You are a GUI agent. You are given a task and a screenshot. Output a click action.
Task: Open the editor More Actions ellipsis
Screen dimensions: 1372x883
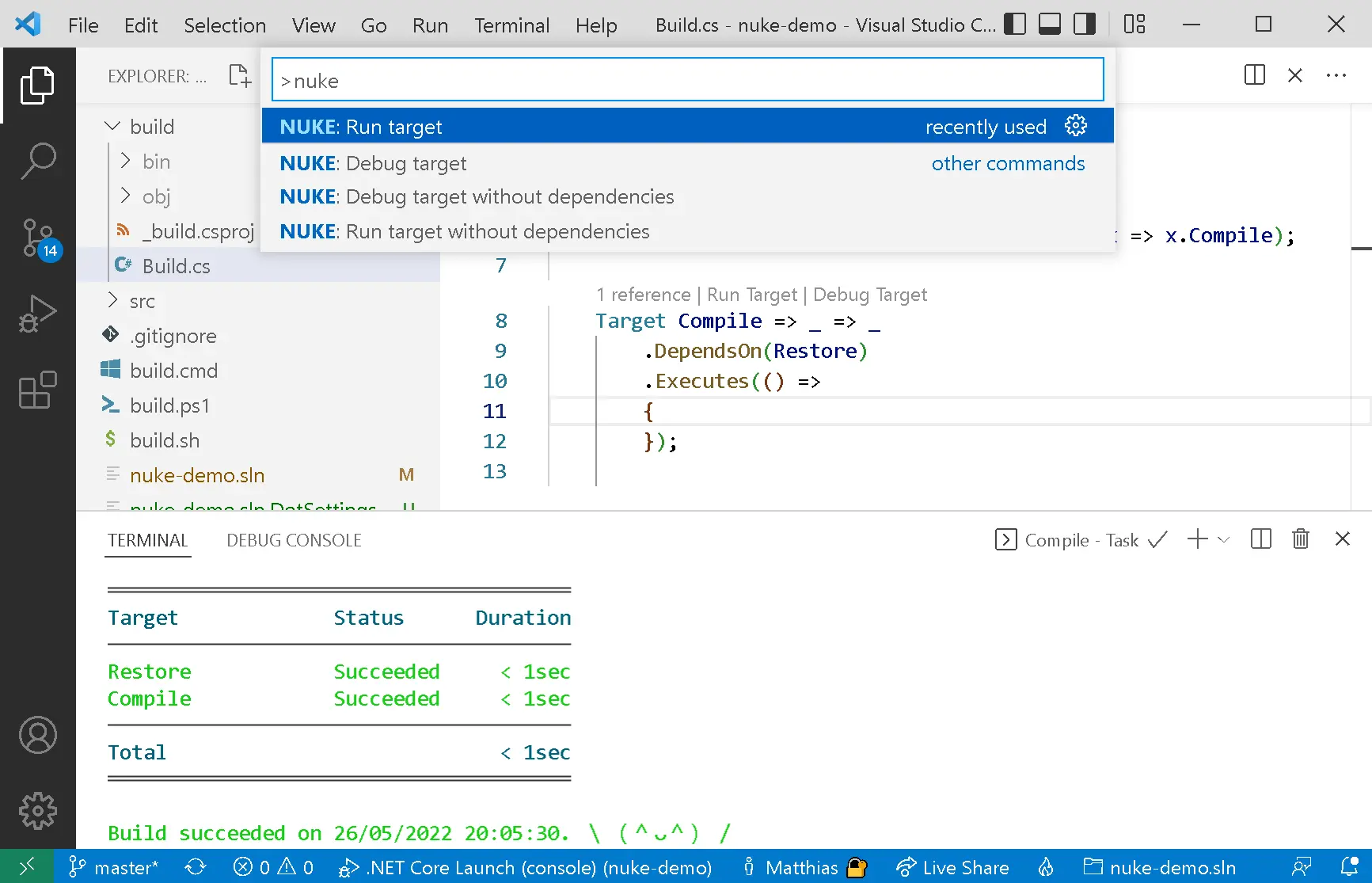pyautogui.click(x=1336, y=75)
